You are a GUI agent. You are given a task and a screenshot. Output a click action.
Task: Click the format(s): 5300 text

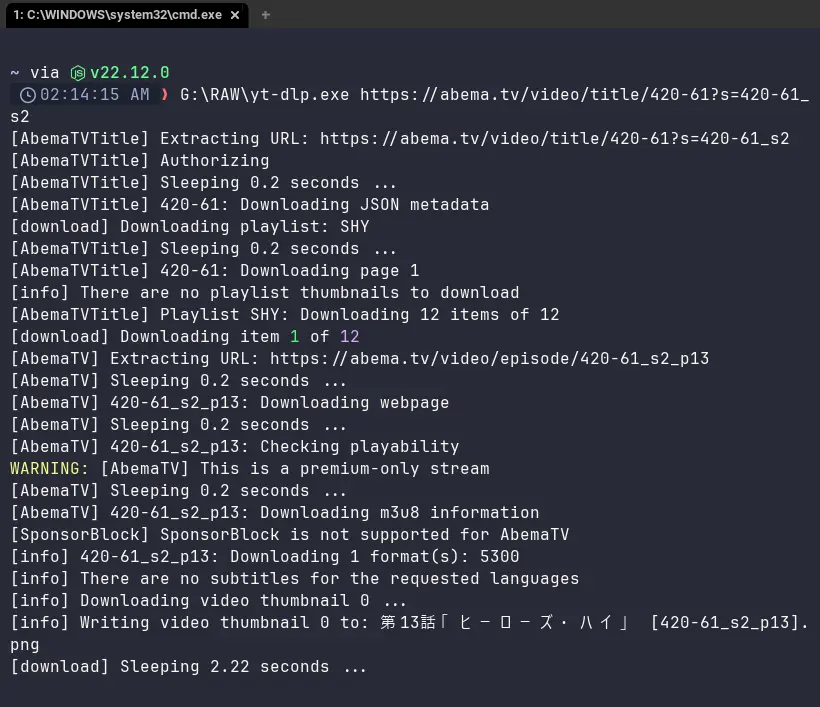point(445,556)
